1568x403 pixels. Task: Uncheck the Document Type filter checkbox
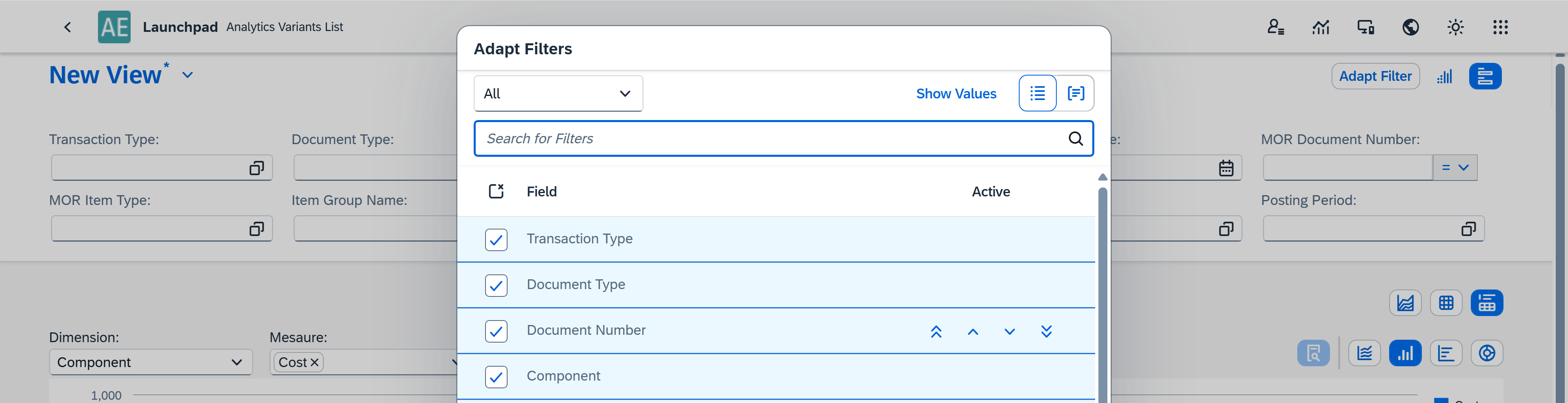pyautogui.click(x=496, y=285)
